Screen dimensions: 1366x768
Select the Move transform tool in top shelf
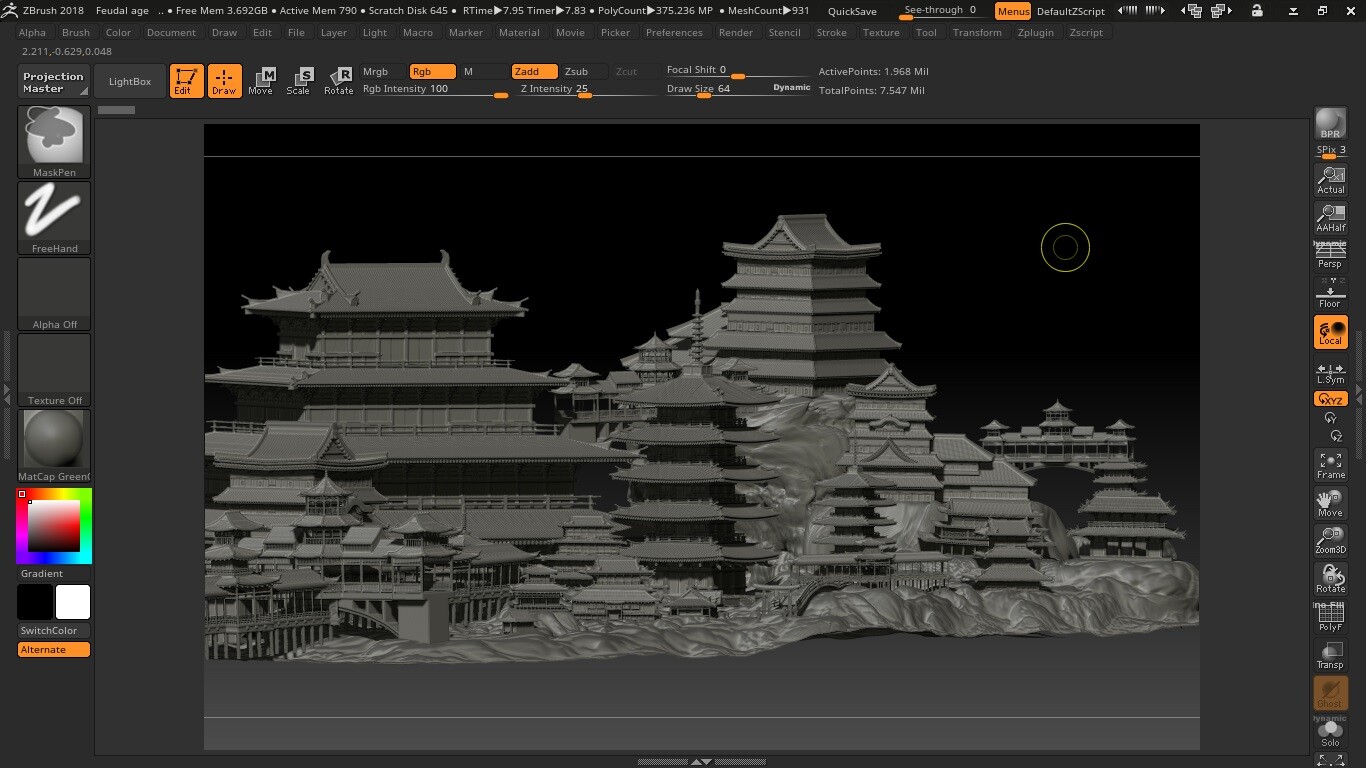tap(260, 81)
